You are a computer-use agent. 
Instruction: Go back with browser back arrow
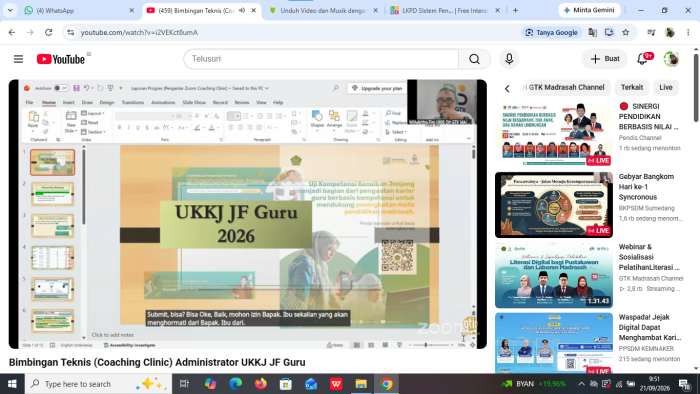pyautogui.click(x=12, y=32)
